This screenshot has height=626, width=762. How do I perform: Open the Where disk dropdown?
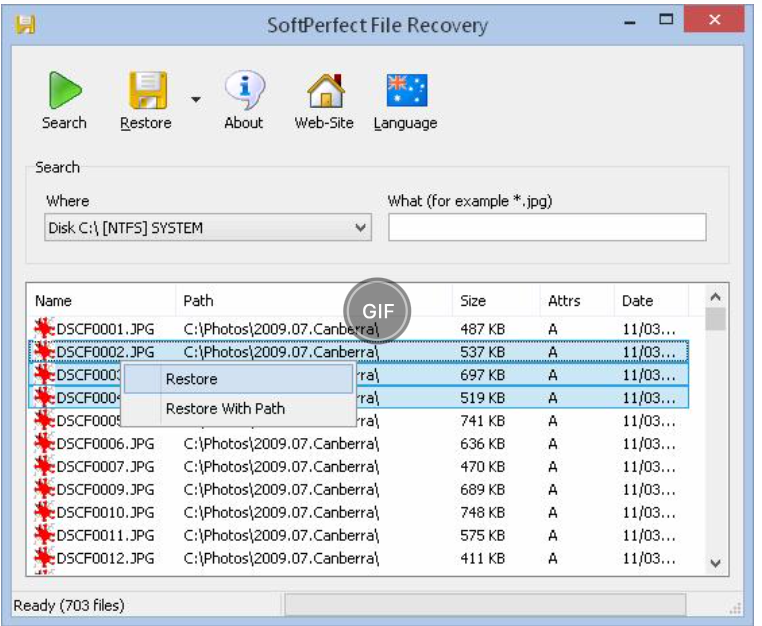click(x=209, y=228)
